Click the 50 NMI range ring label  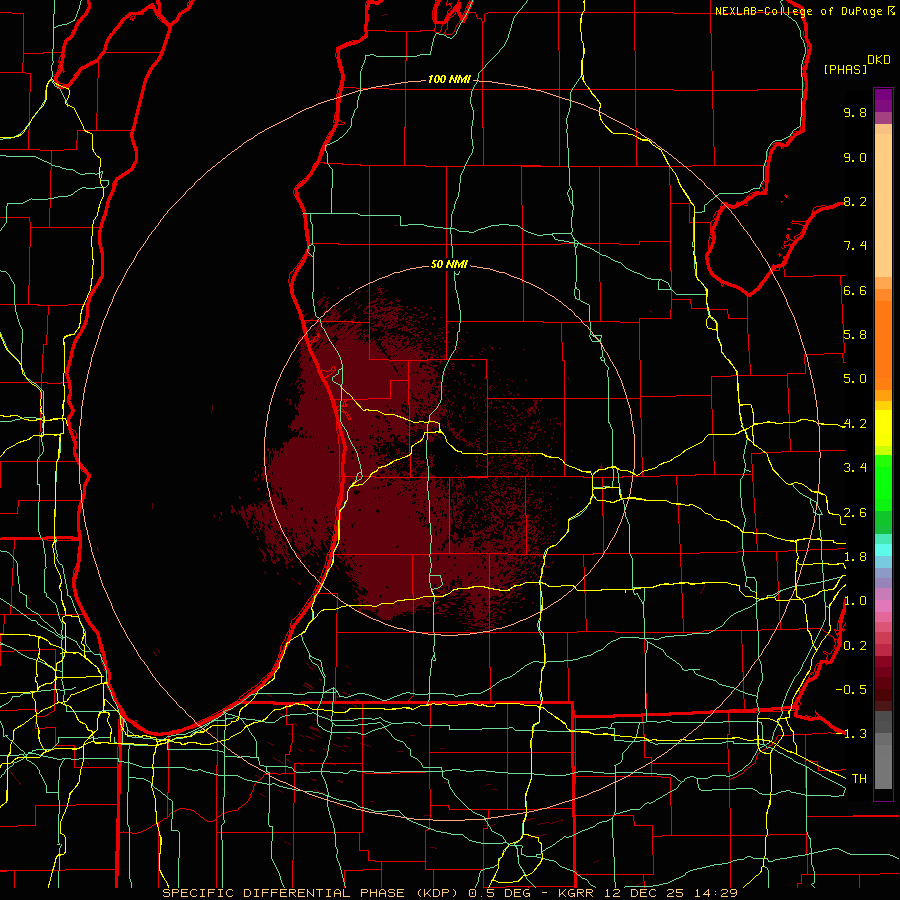point(449,264)
